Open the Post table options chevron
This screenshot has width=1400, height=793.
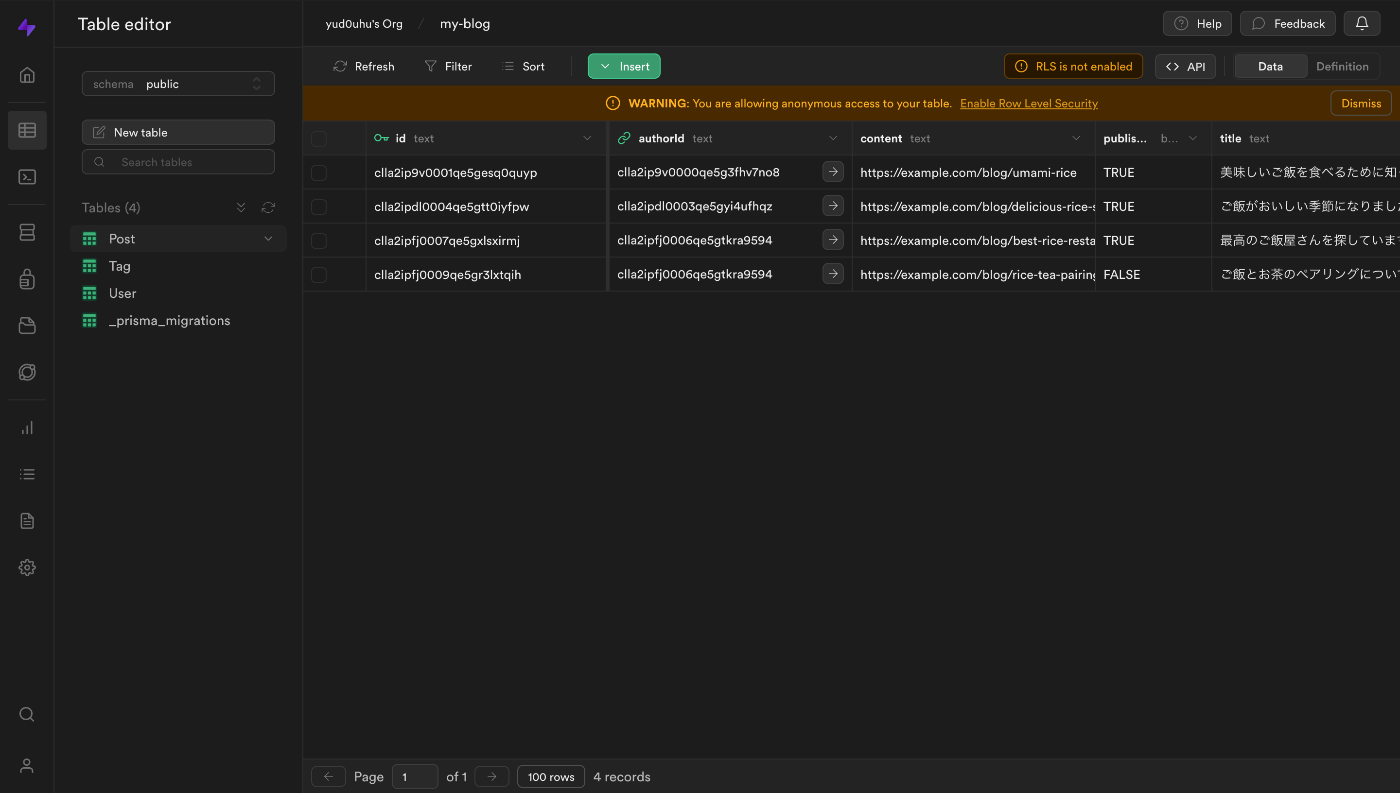(x=268, y=239)
